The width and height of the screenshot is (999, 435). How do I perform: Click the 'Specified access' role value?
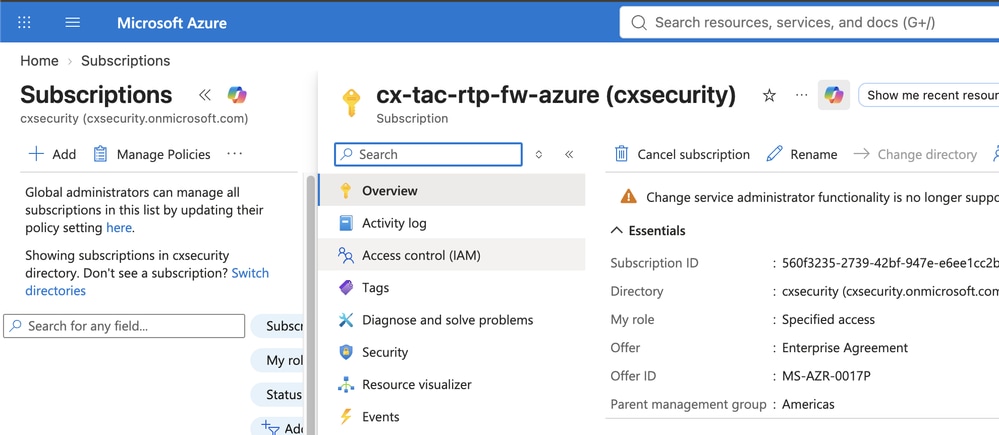828,320
